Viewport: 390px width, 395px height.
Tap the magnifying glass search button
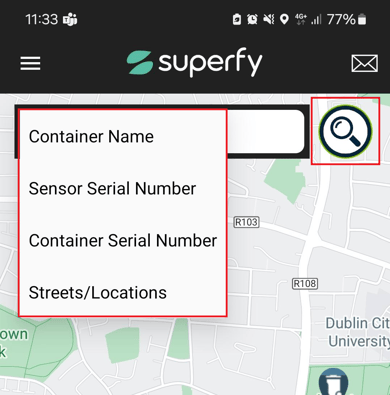(345, 131)
